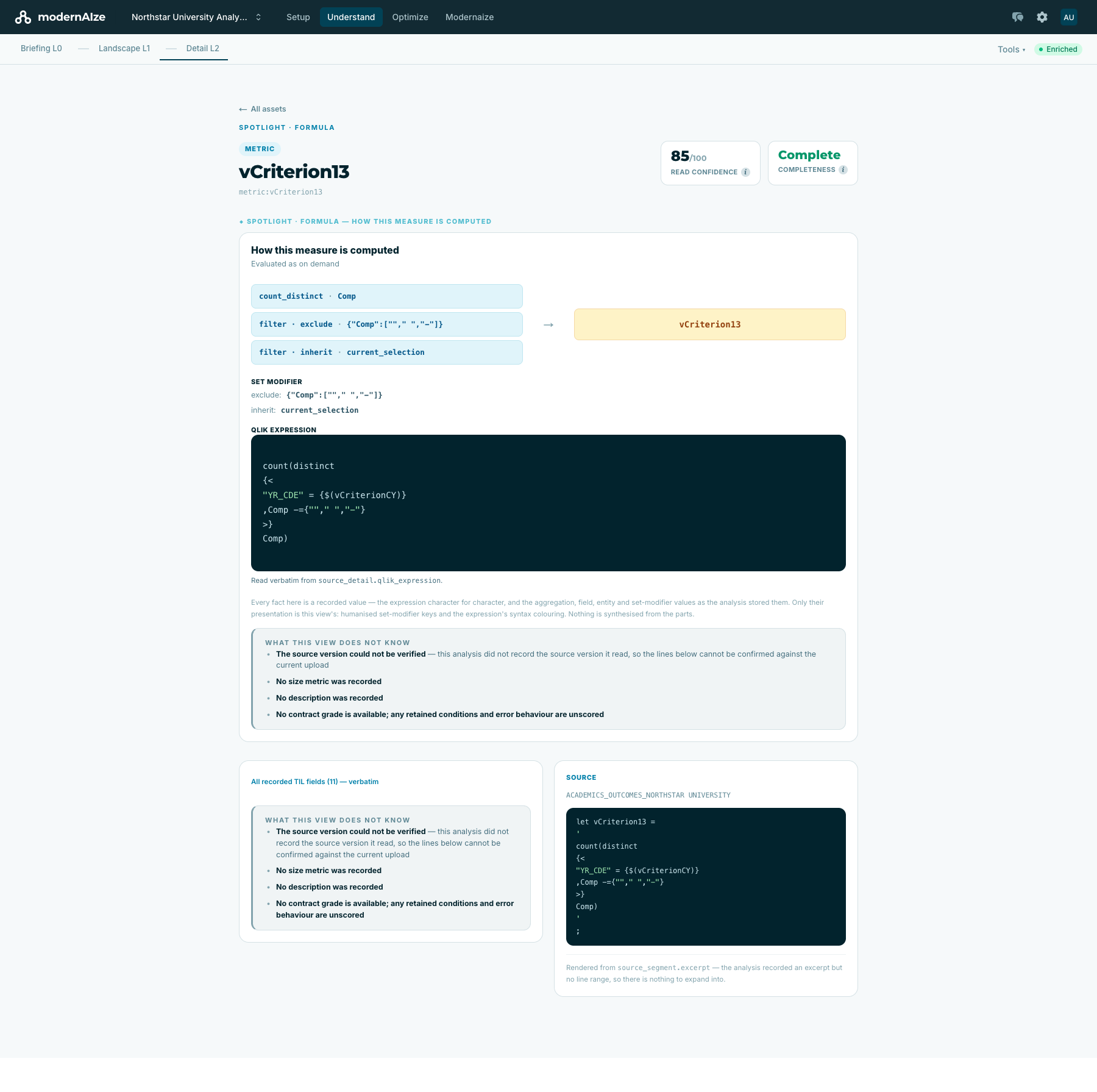Click the back arrow beside All assets
The height and width of the screenshot is (1092, 1097).
click(243, 109)
